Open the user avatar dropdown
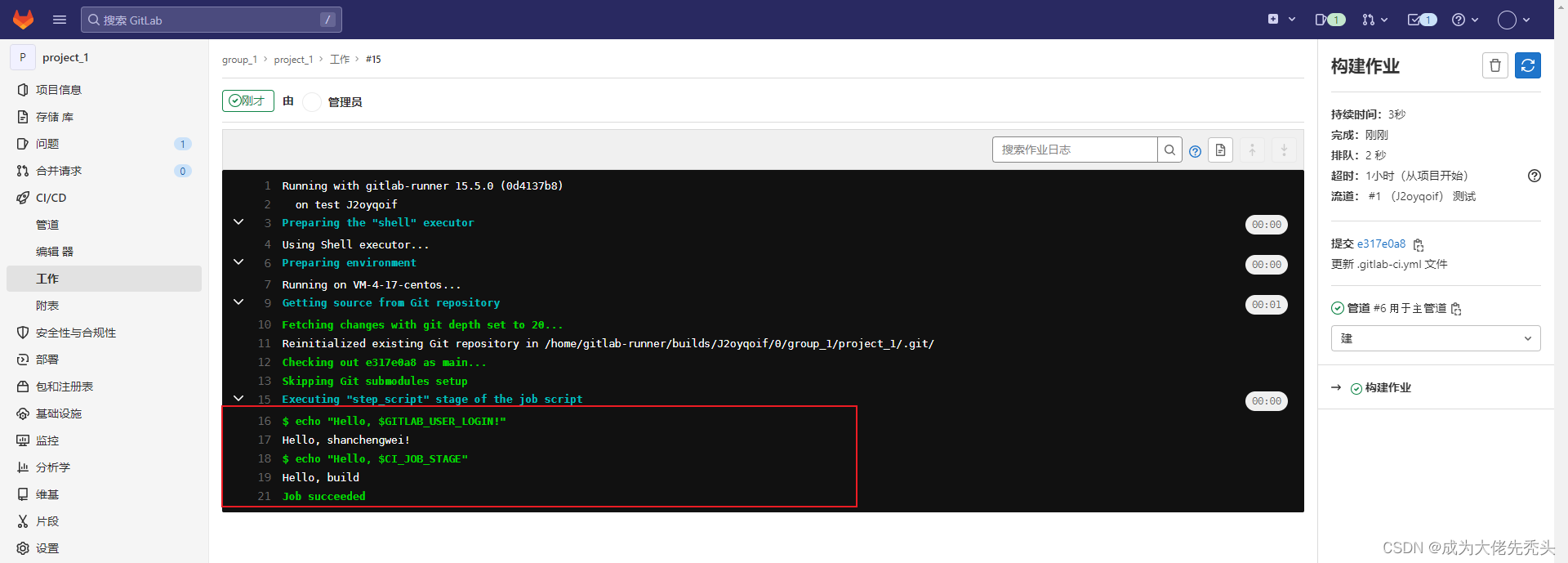Screen dimensions: 1568x563 click(x=1514, y=20)
